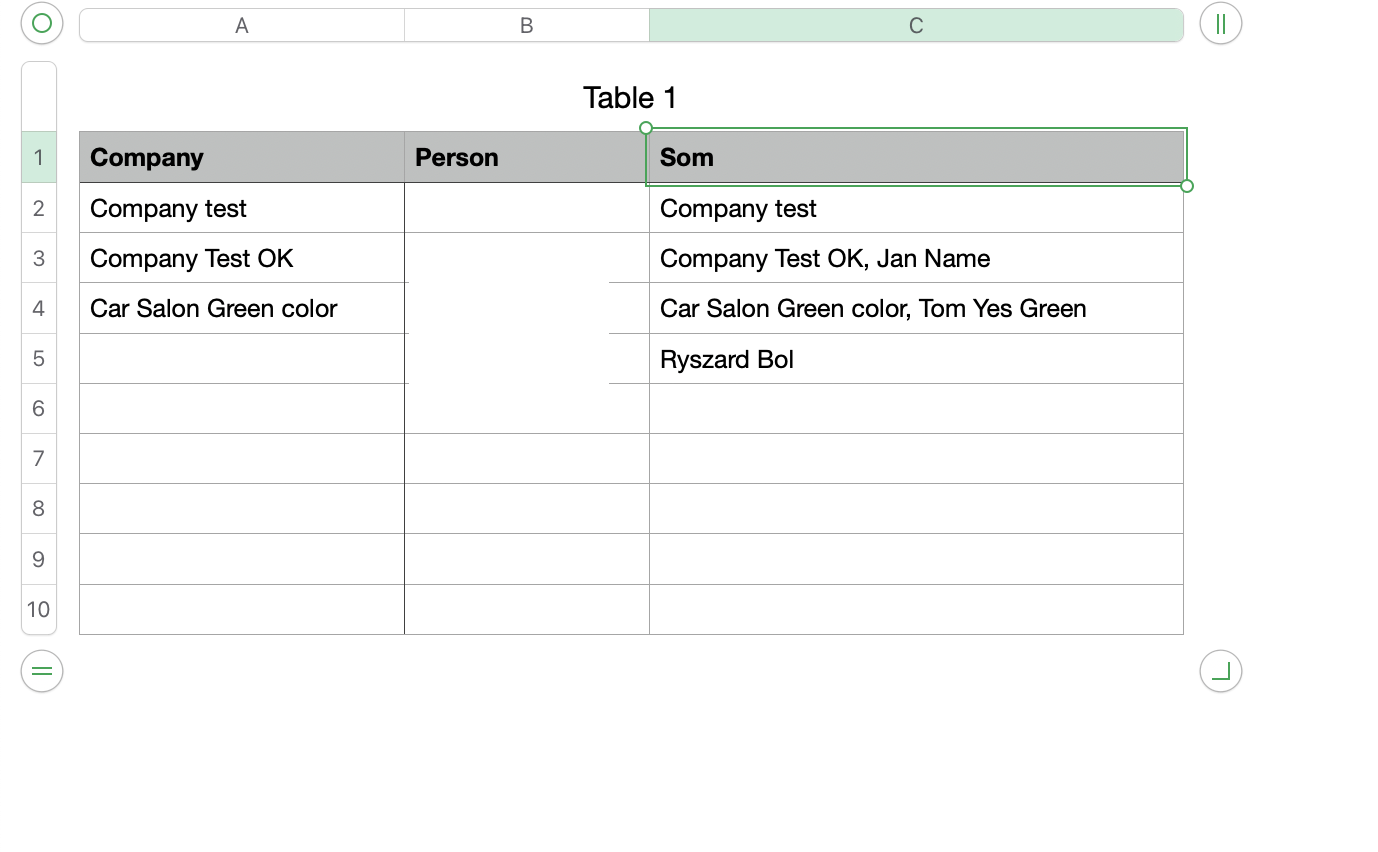Click the add-row handle at bottom-left
This screenshot has height=852, width=1378.
(41, 671)
